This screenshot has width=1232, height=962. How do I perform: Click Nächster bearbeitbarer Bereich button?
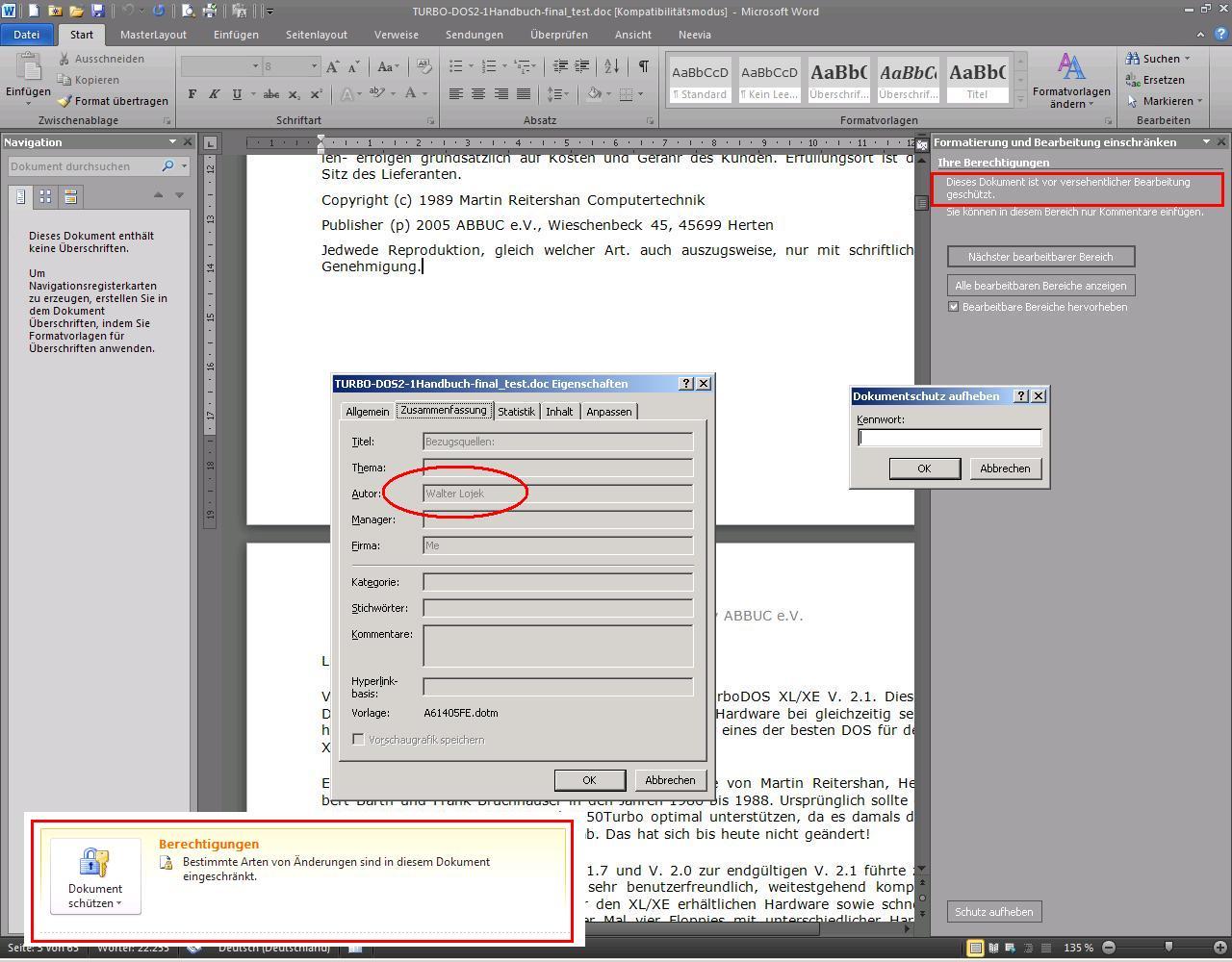click(1040, 257)
